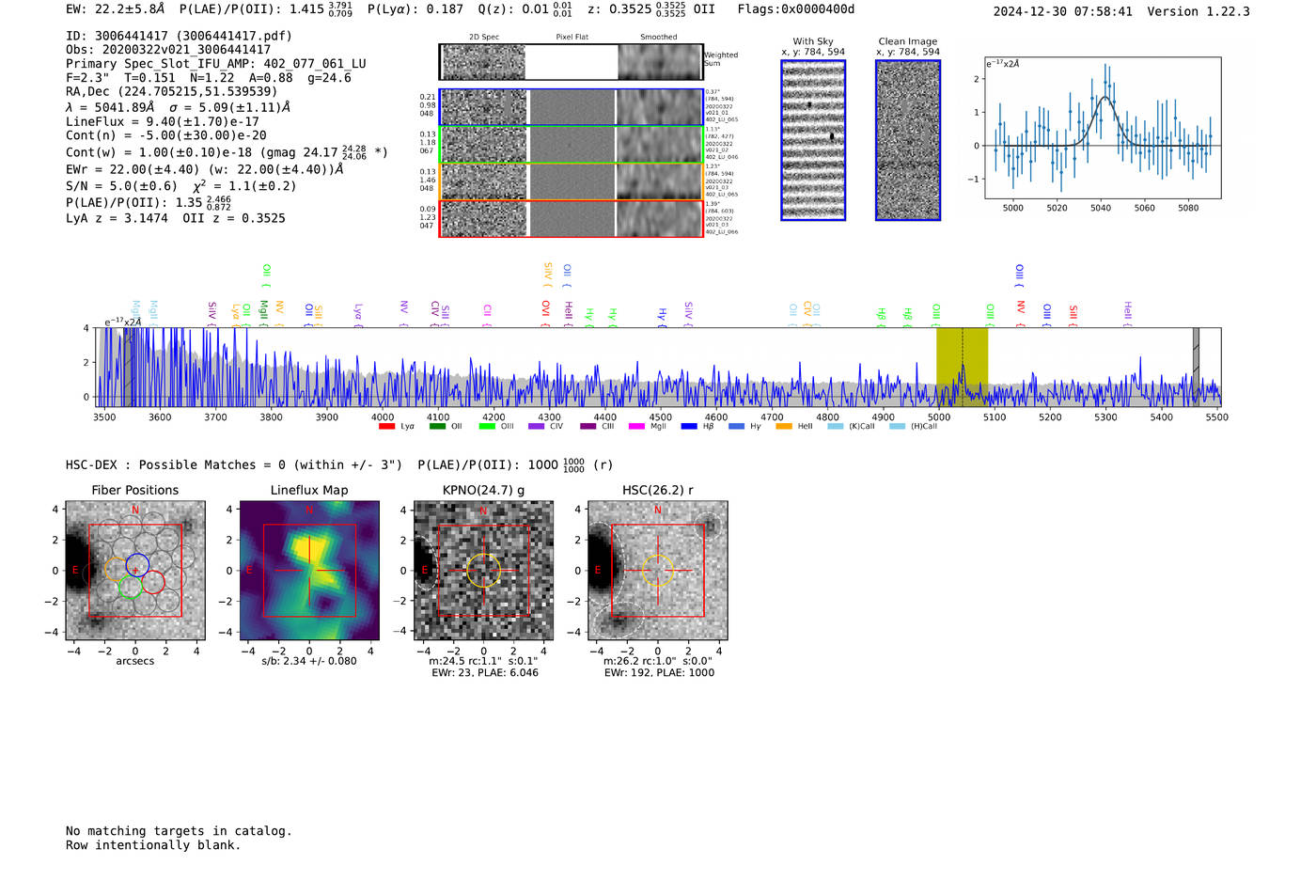Select the RA,Dec coordinates line
The image size is (1316, 896).
(172, 91)
